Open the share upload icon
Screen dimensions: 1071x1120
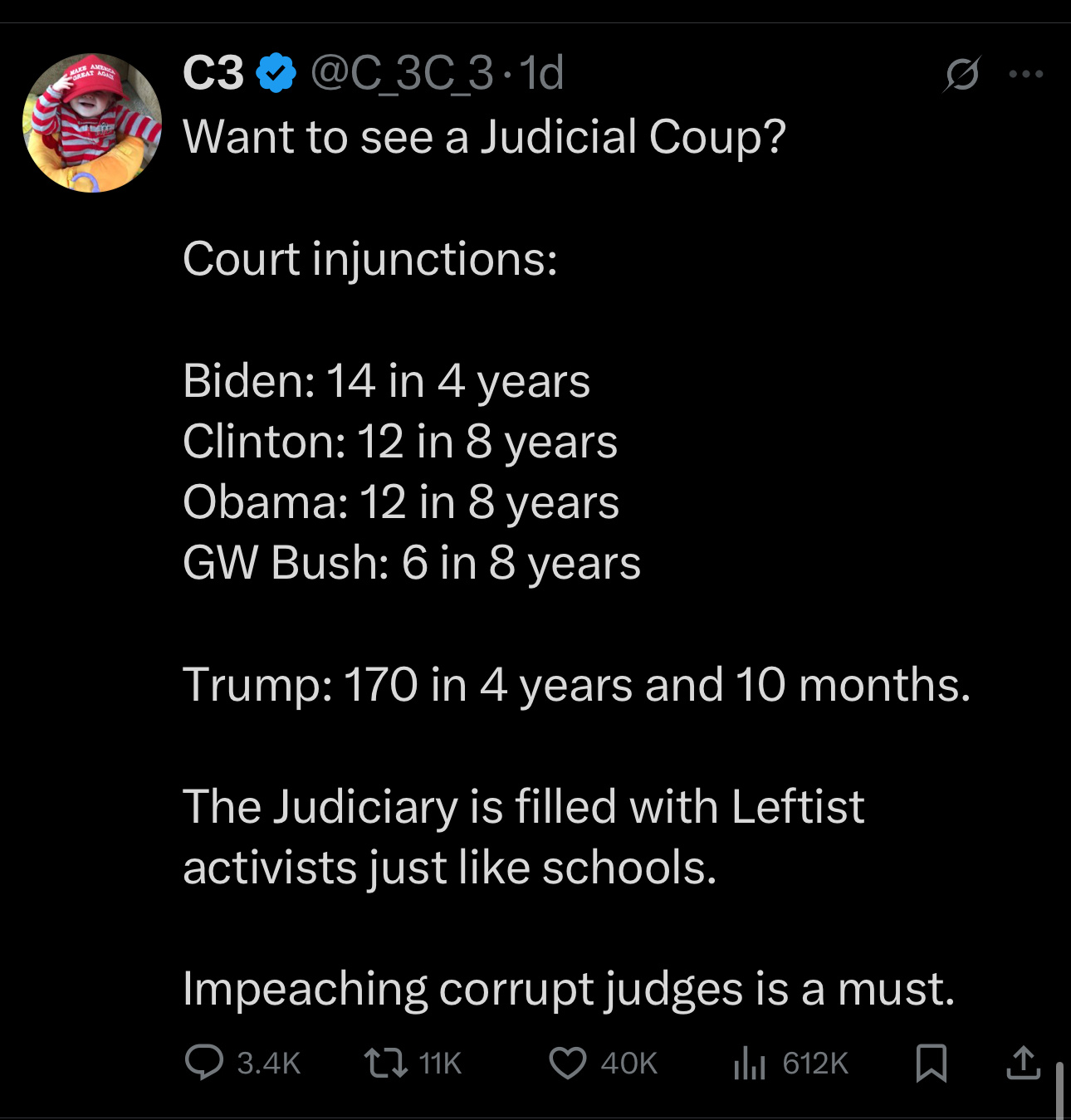[x=1023, y=1063]
